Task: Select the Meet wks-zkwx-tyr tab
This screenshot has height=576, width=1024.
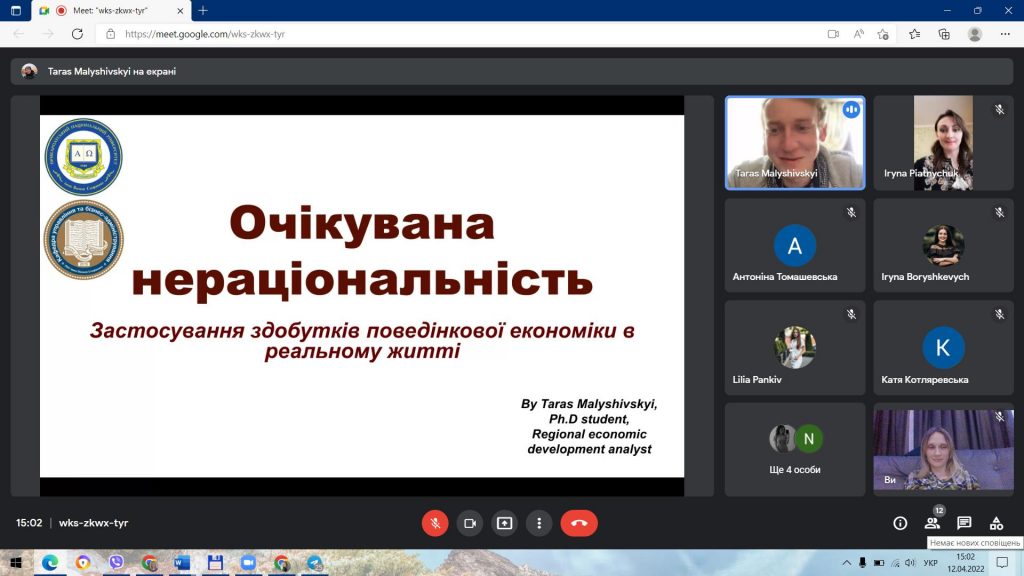Action: click(111, 10)
